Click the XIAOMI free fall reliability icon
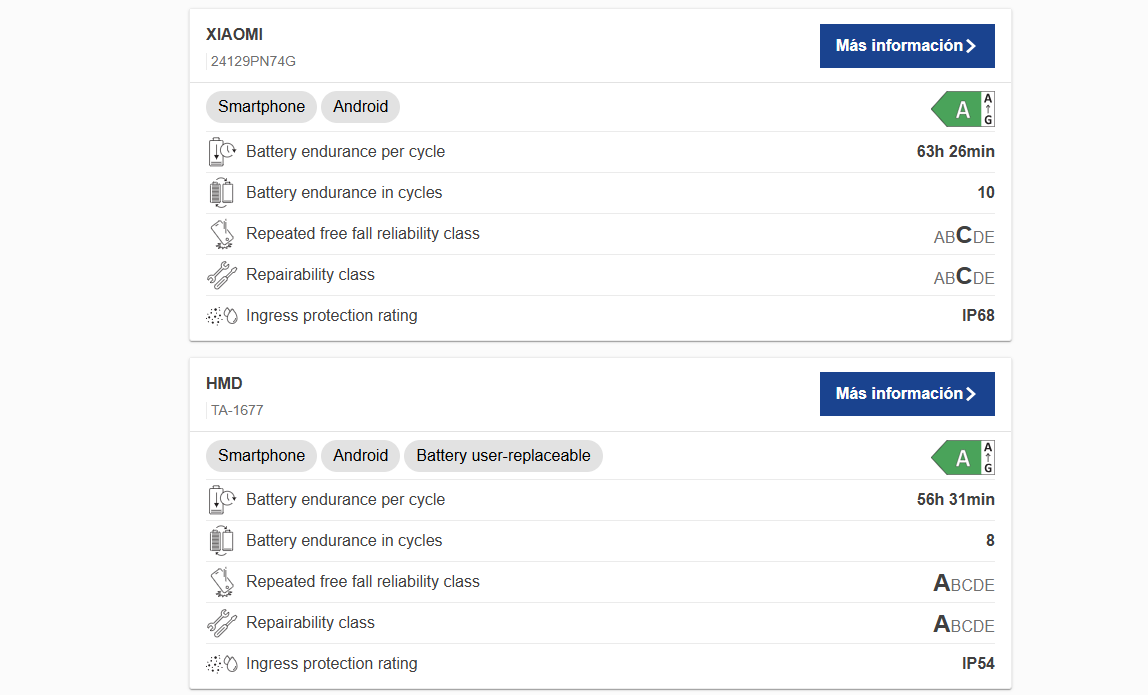This screenshot has height=695, width=1148. point(222,234)
